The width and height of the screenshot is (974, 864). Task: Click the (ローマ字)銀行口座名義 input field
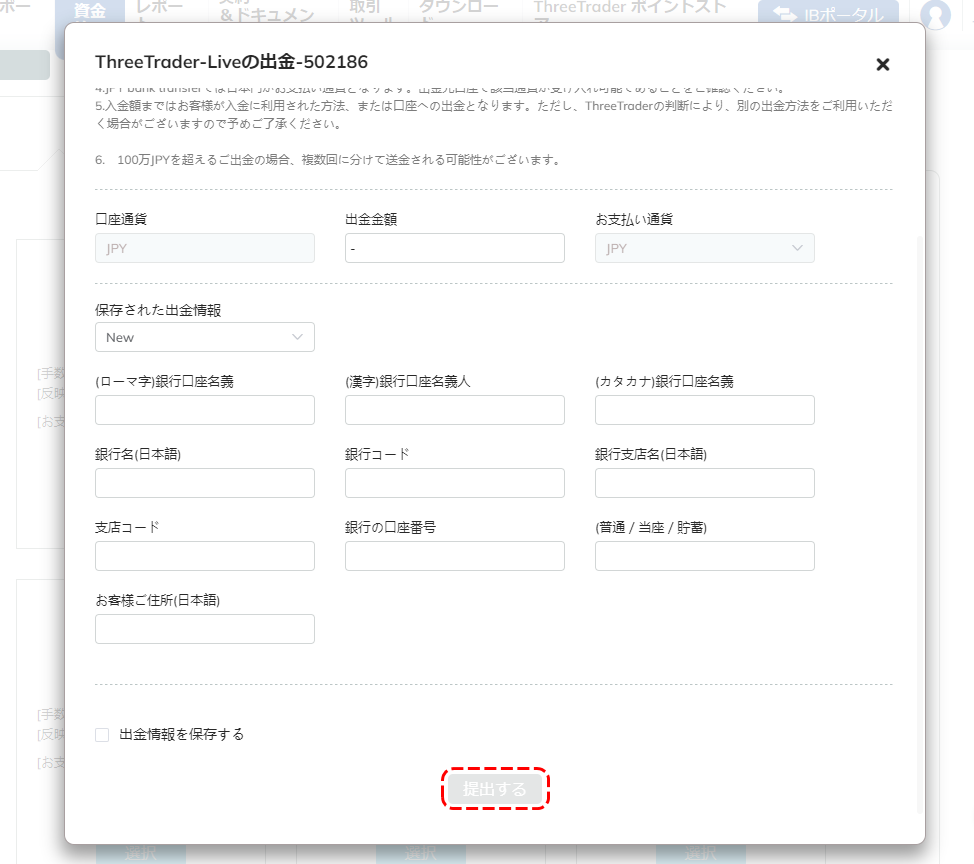(205, 410)
